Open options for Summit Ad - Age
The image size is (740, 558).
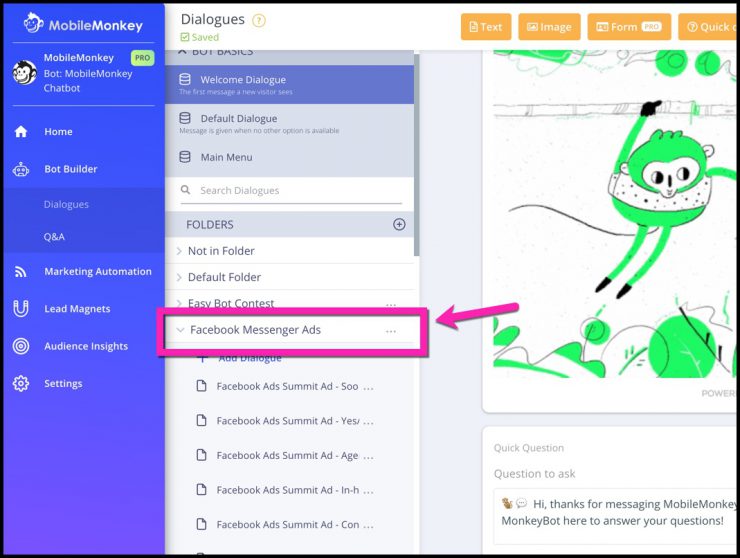click(x=369, y=457)
